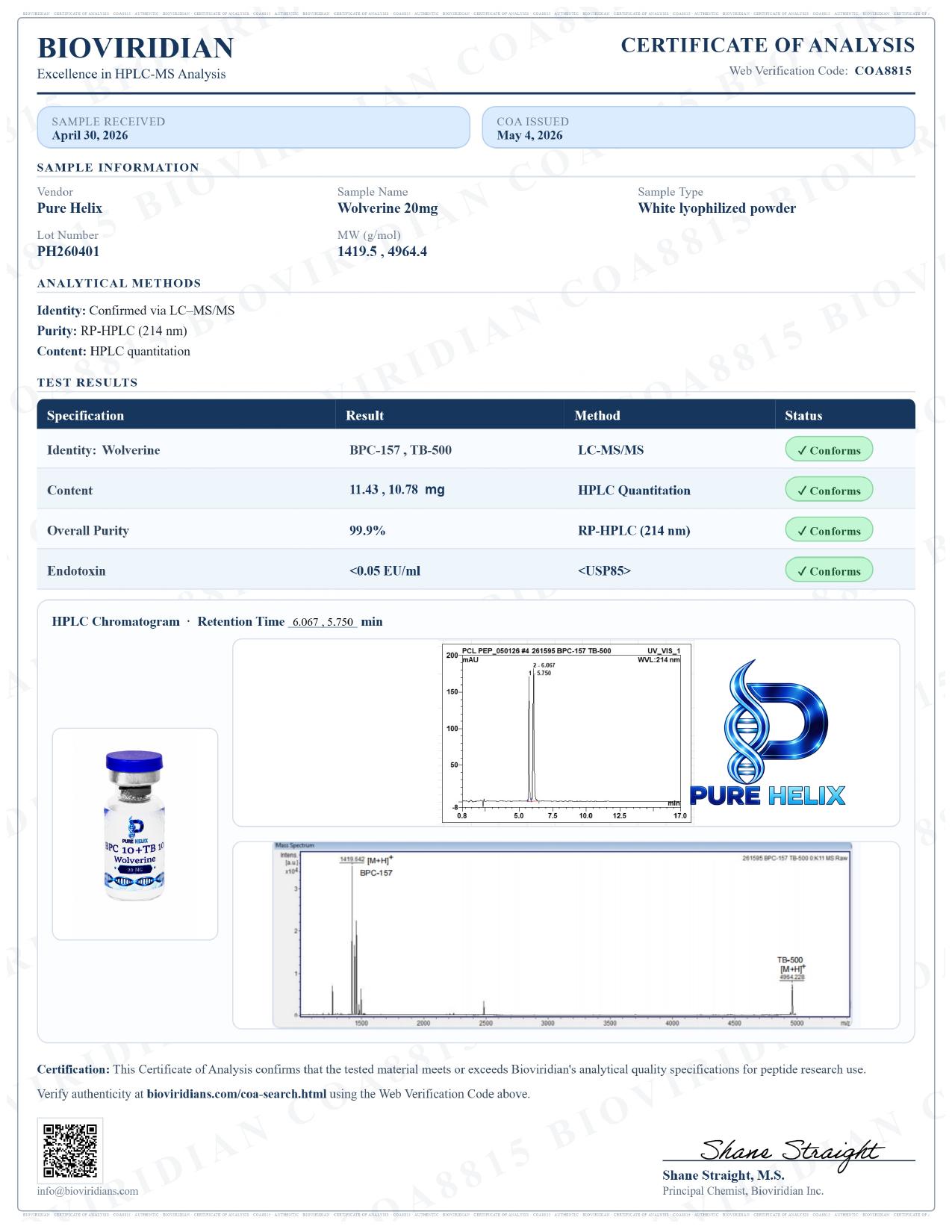Image resolution: width=952 pixels, height=1232 pixels.
Task: Click the ANALYTICAL METHODS section heading
Action: coord(119,283)
